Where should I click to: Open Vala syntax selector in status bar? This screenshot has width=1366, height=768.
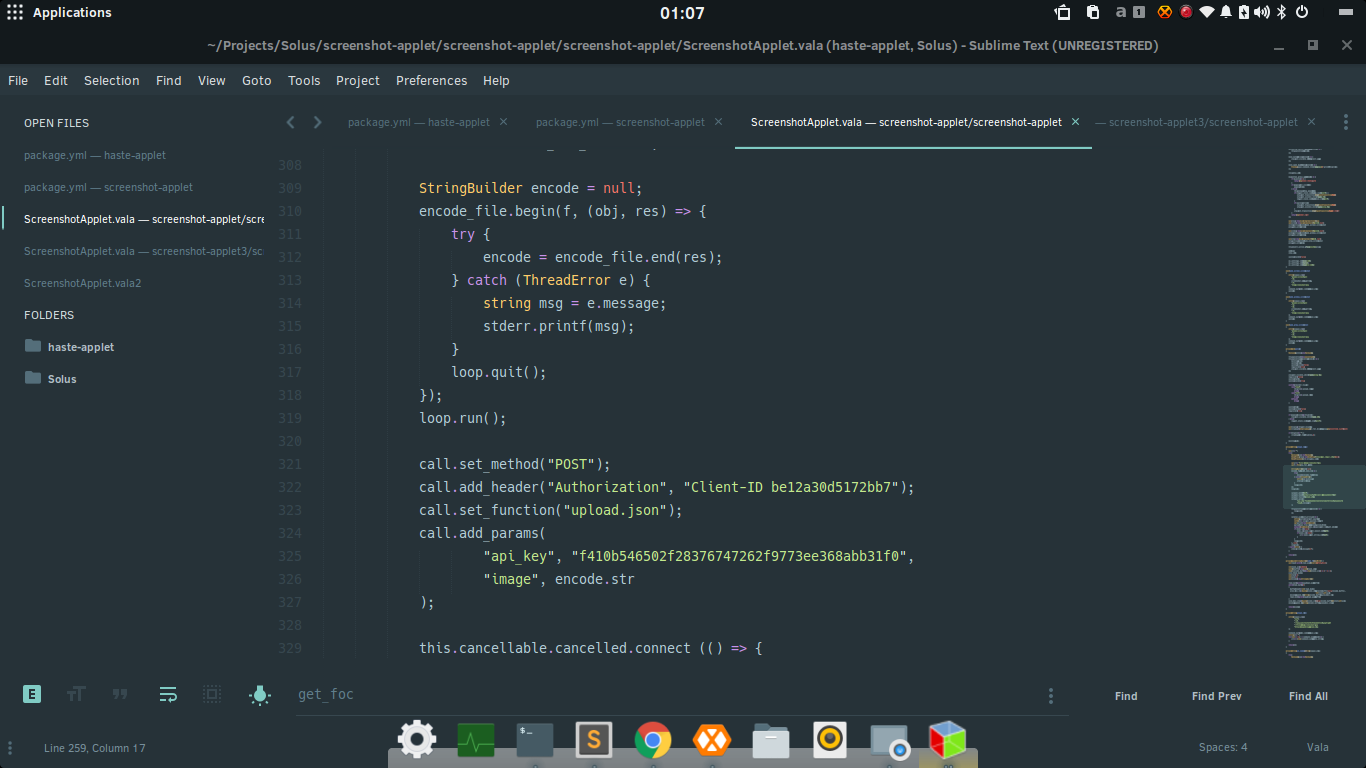(1317, 748)
